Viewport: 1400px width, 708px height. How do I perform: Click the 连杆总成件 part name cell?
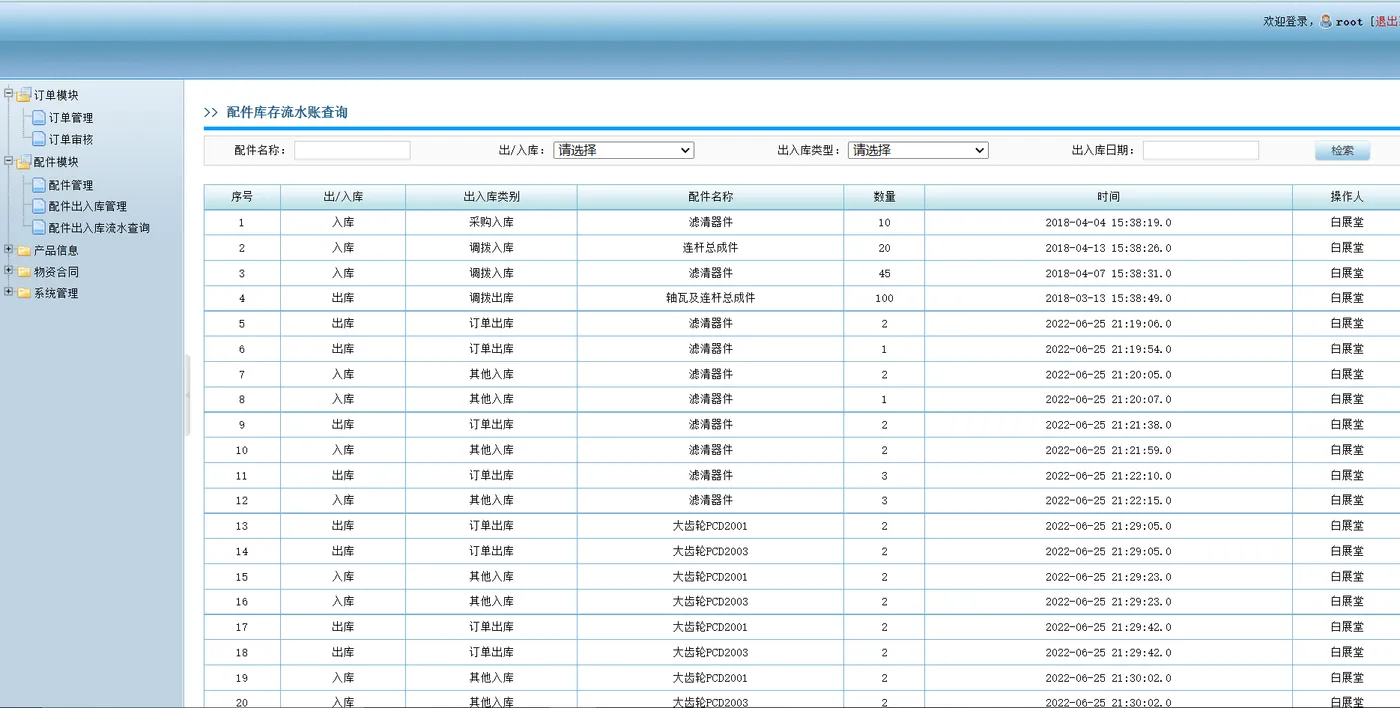click(x=710, y=248)
